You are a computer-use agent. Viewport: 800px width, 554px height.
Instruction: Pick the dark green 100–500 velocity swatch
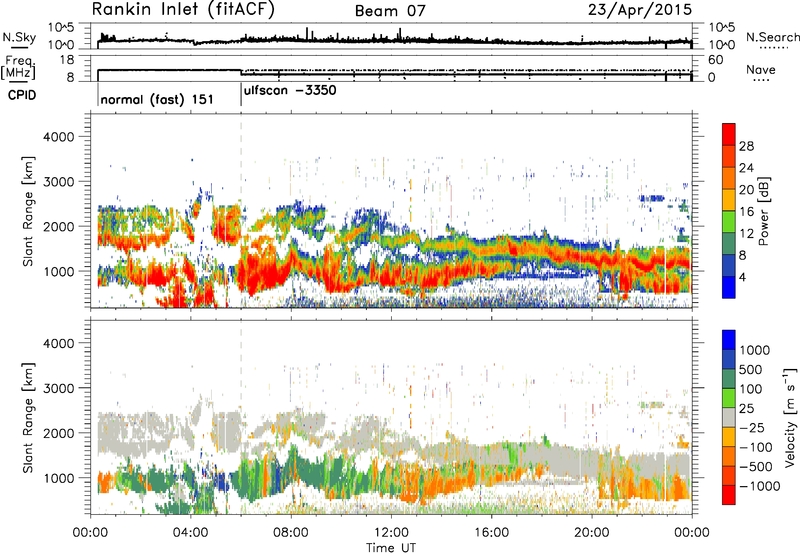[x=729, y=379]
